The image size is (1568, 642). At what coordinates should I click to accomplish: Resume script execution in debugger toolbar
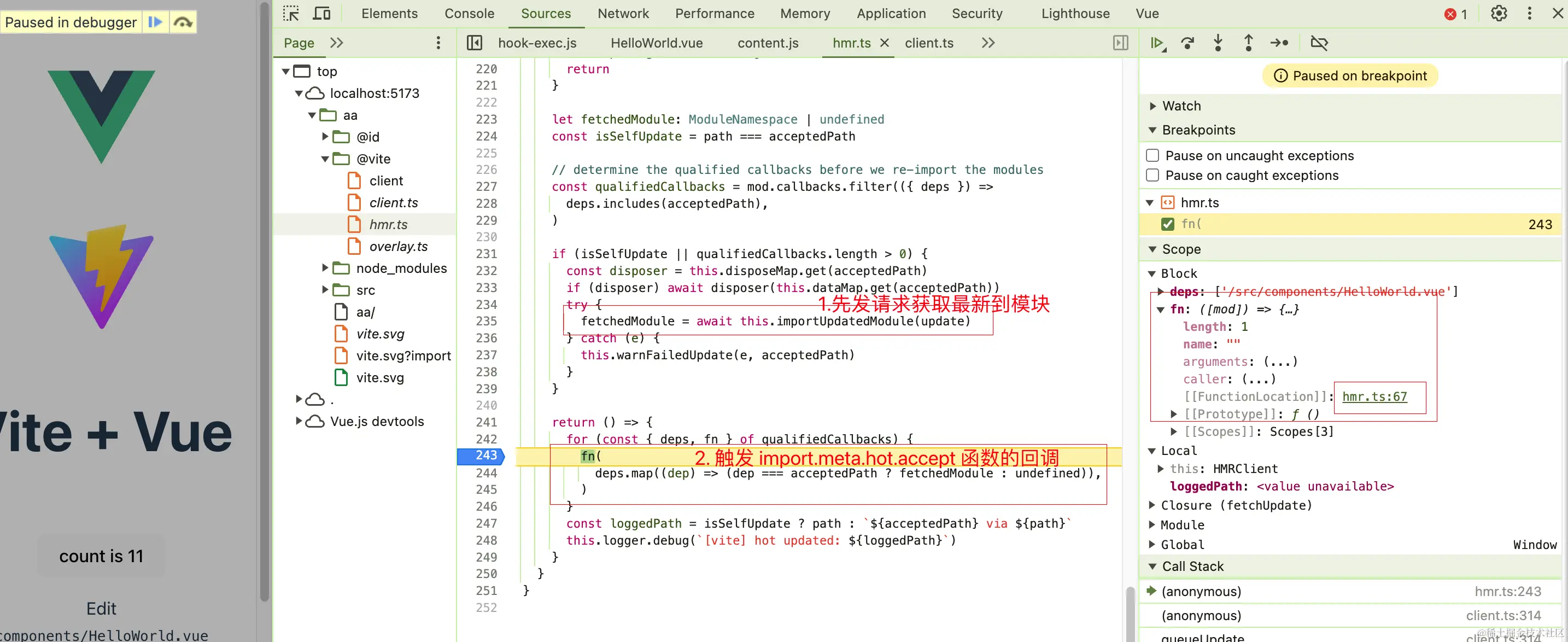[x=1156, y=43]
